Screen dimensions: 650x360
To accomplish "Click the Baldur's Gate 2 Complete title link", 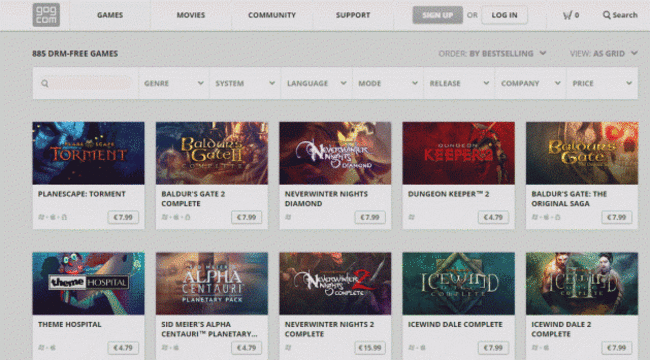I will [193, 199].
